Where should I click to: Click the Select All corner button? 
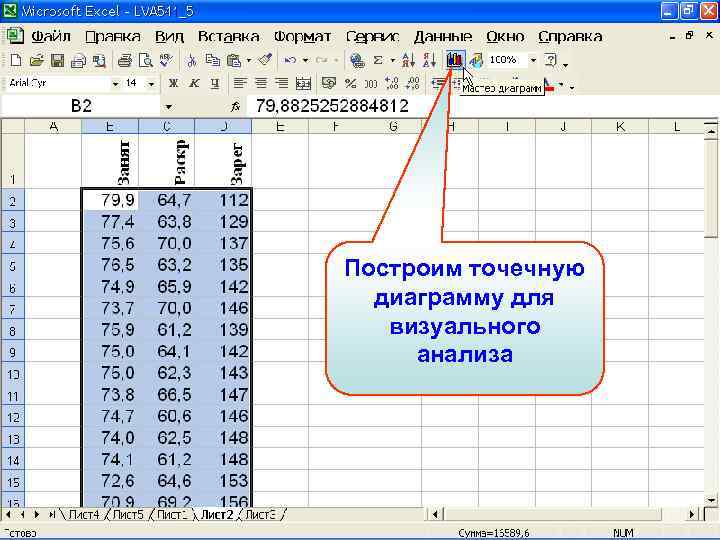click(x=12, y=126)
